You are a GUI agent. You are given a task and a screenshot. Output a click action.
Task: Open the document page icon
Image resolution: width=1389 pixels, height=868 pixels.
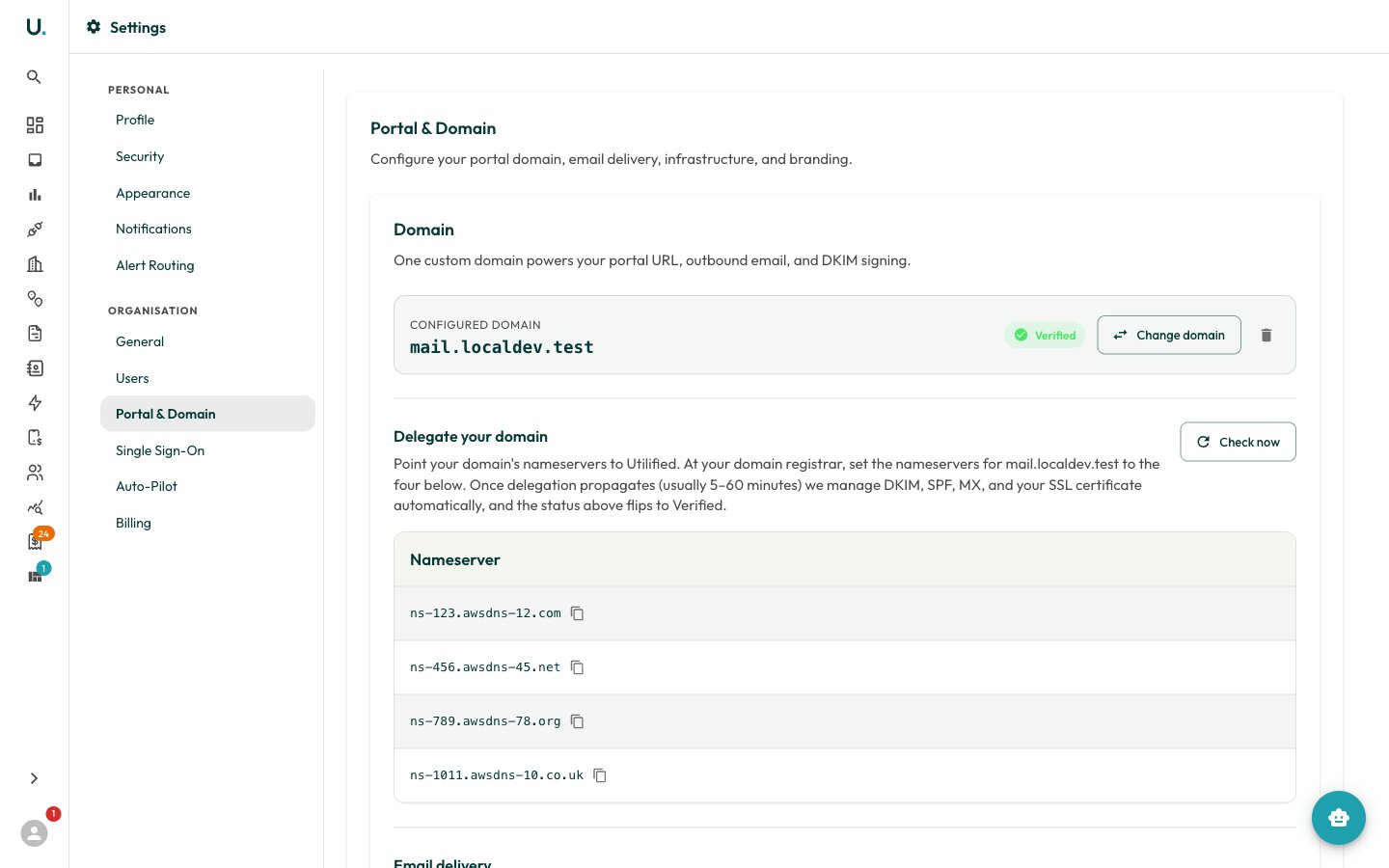35,334
